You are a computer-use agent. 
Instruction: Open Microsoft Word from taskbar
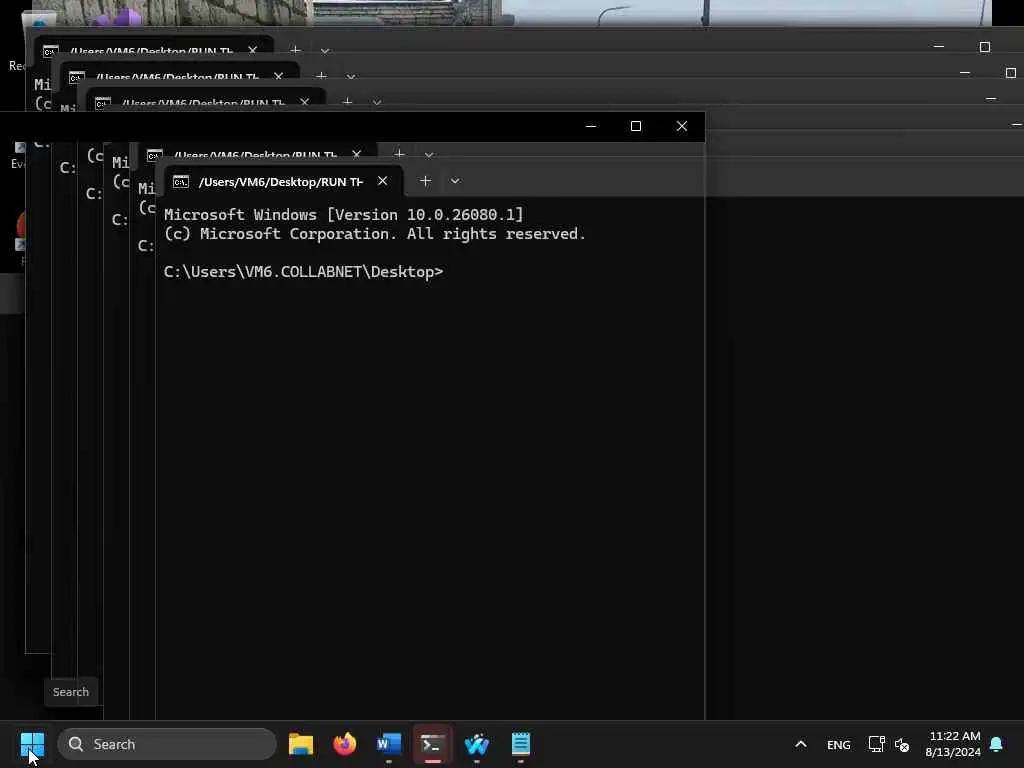pyautogui.click(x=389, y=744)
